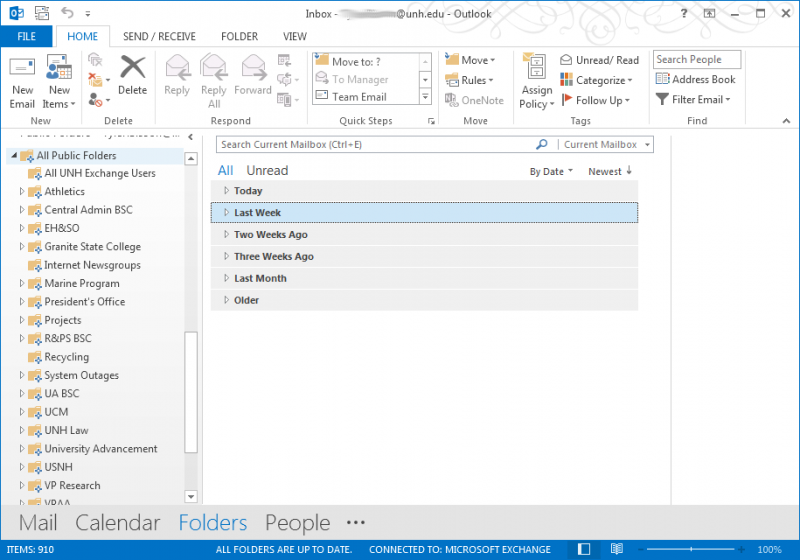
Task: Show only Unread messages
Action: coord(267,170)
